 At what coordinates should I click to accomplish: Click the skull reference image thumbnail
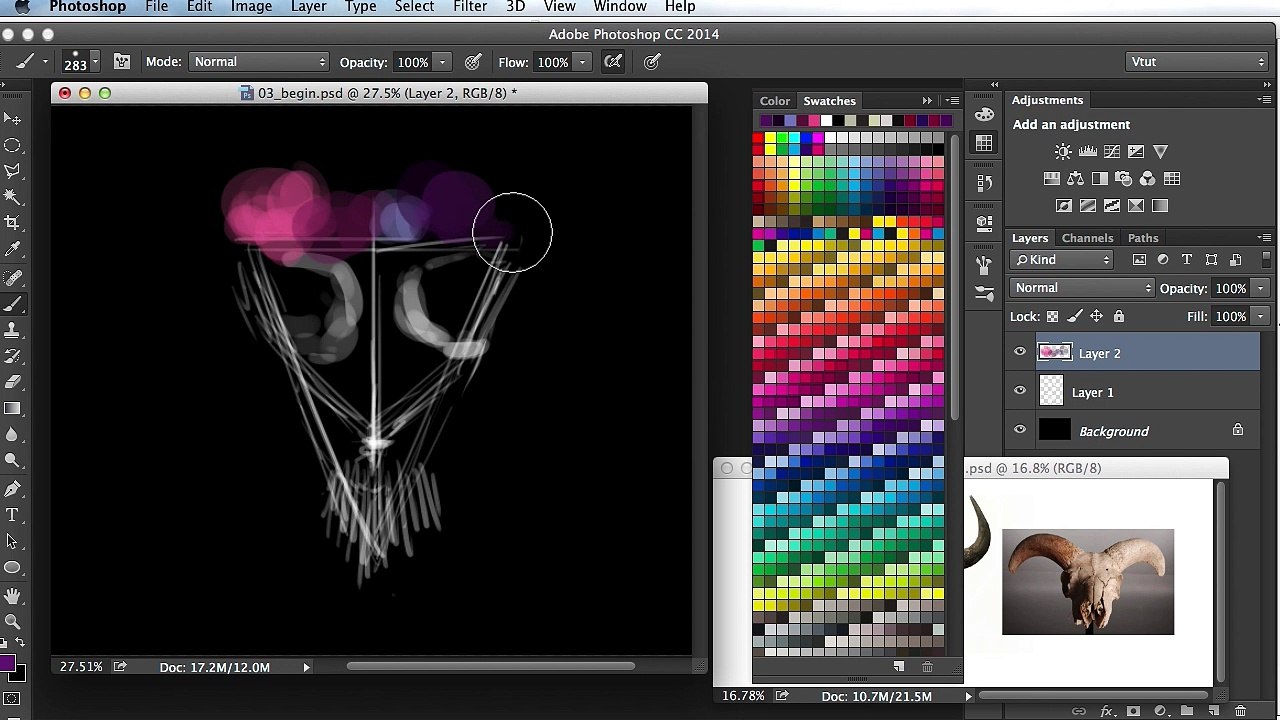pyautogui.click(x=1088, y=582)
